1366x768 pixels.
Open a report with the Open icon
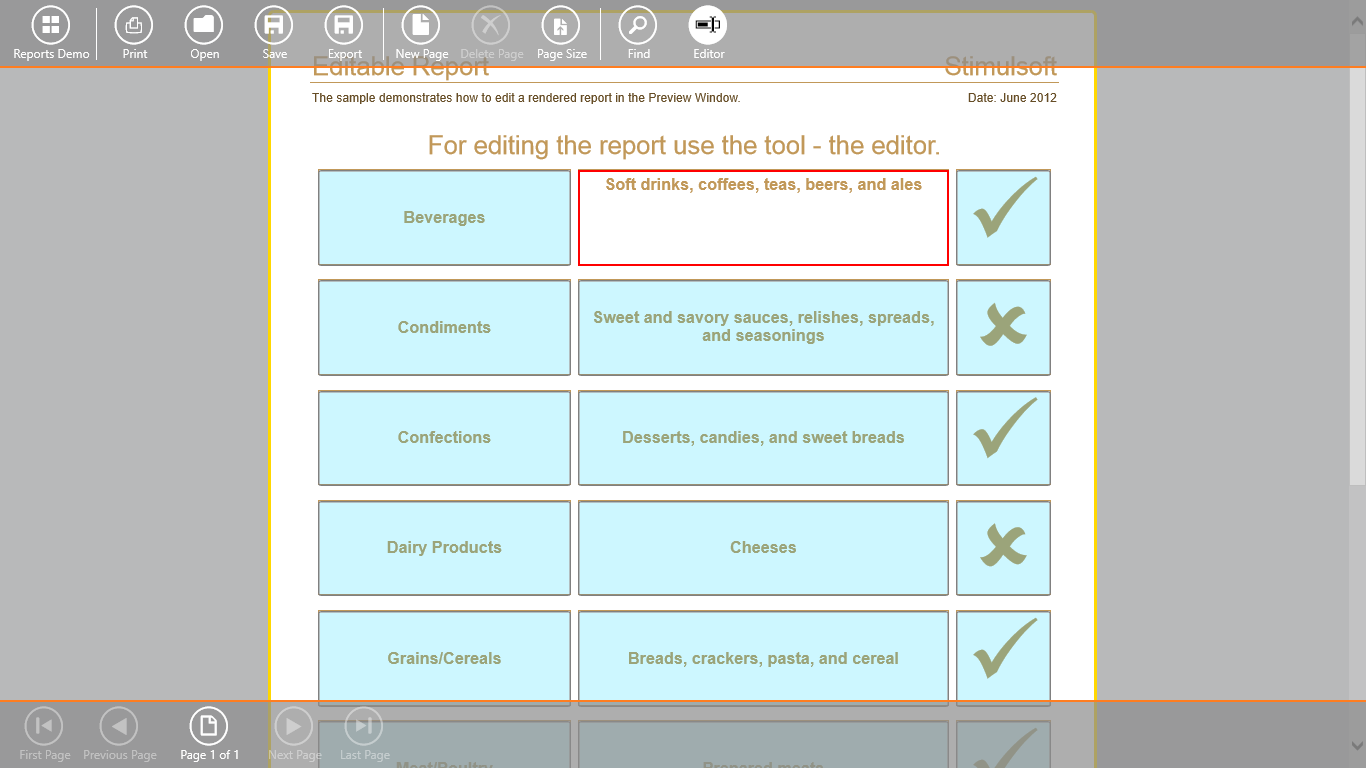pyautogui.click(x=204, y=26)
